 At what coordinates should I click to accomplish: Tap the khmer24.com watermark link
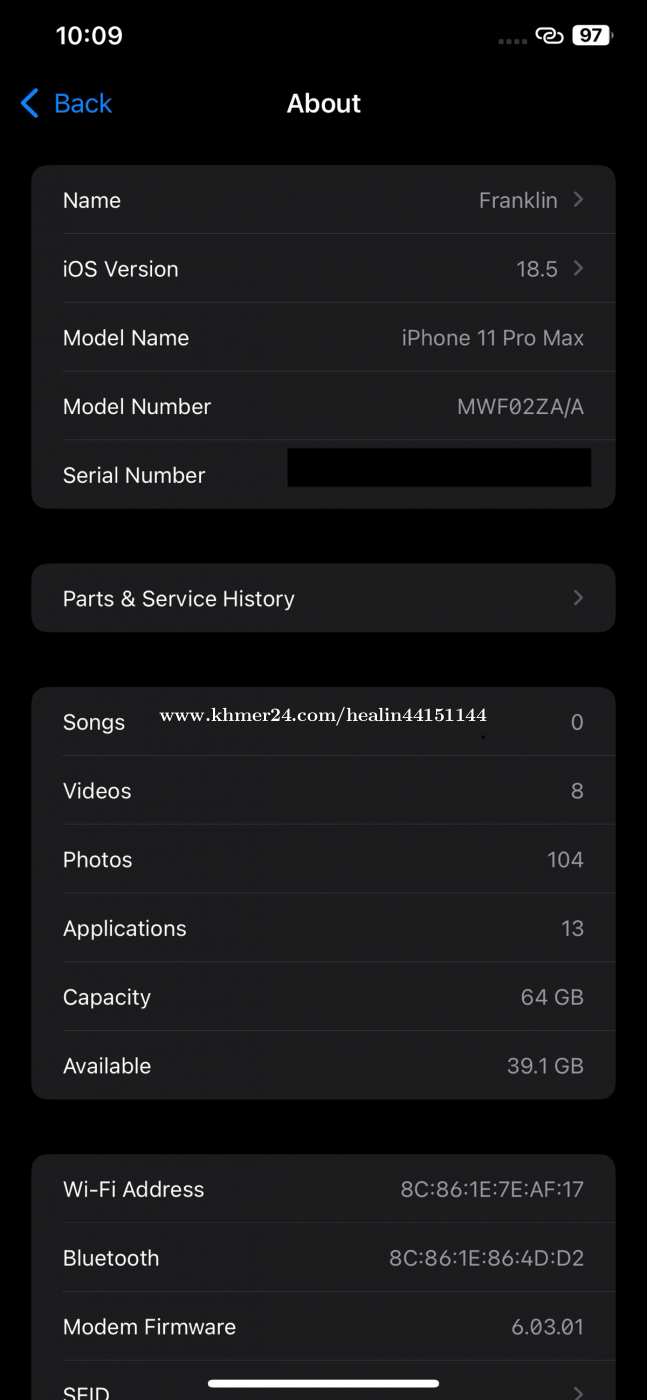pyautogui.click(x=323, y=715)
